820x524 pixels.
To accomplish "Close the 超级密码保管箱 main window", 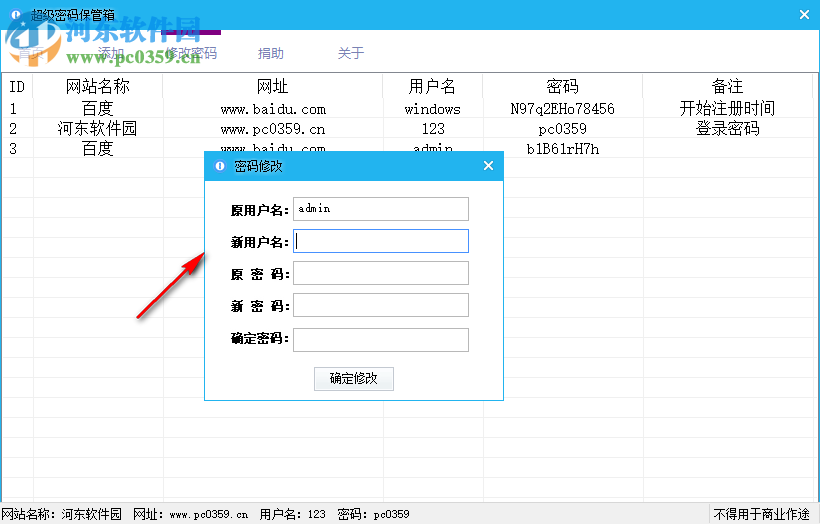I will click(x=804, y=15).
